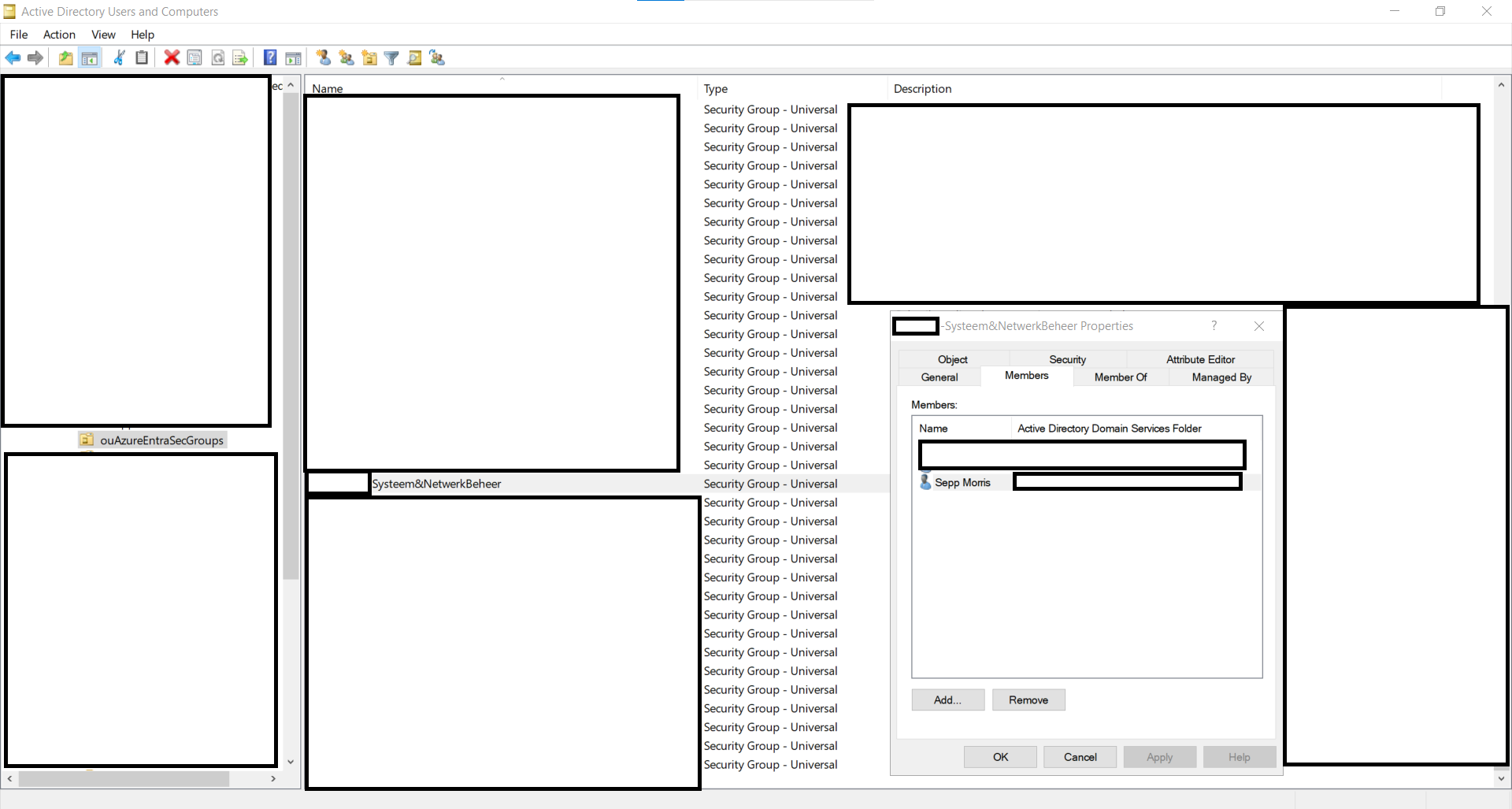Click the red Delete X icon
Image resolution: width=1512 pixels, height=809 pixels.
coord(172,58)
